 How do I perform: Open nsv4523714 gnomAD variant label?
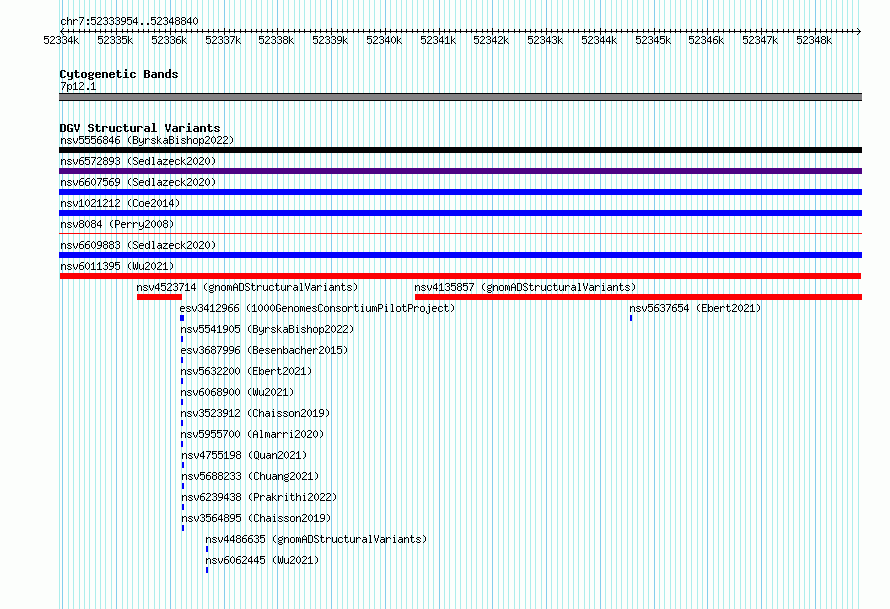click(247, 287)
